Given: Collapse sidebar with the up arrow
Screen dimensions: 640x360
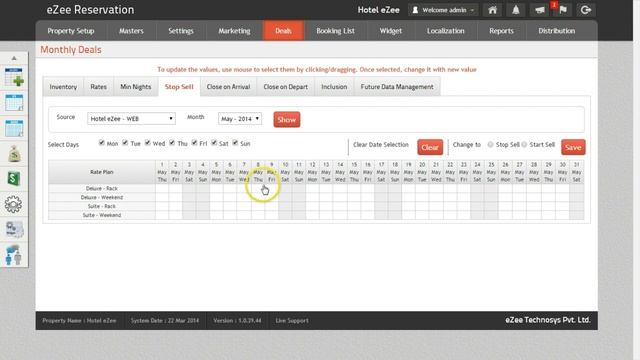Looking at the screenshot, I should click(14, 58).
